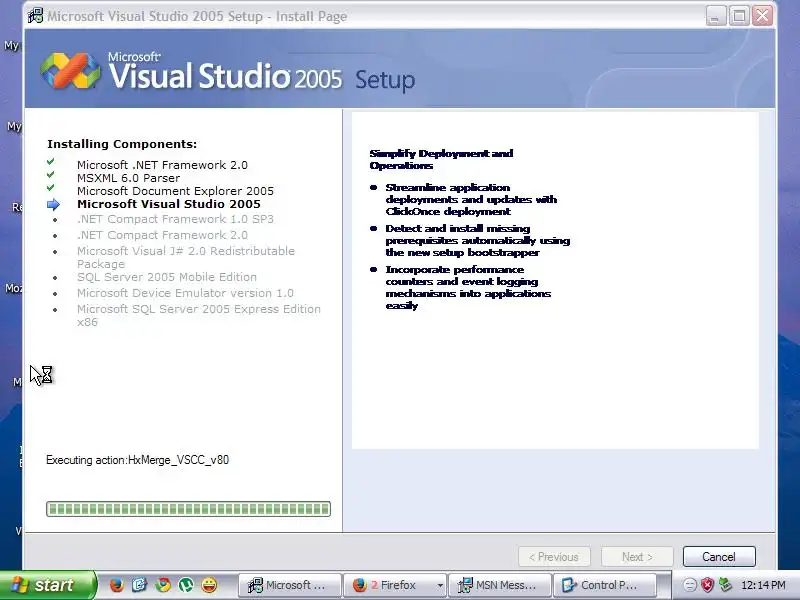This screenshot has height=600, width=800.
Task: Click the setup bootstrapper bullet text
Action: [x=478, y=240]
